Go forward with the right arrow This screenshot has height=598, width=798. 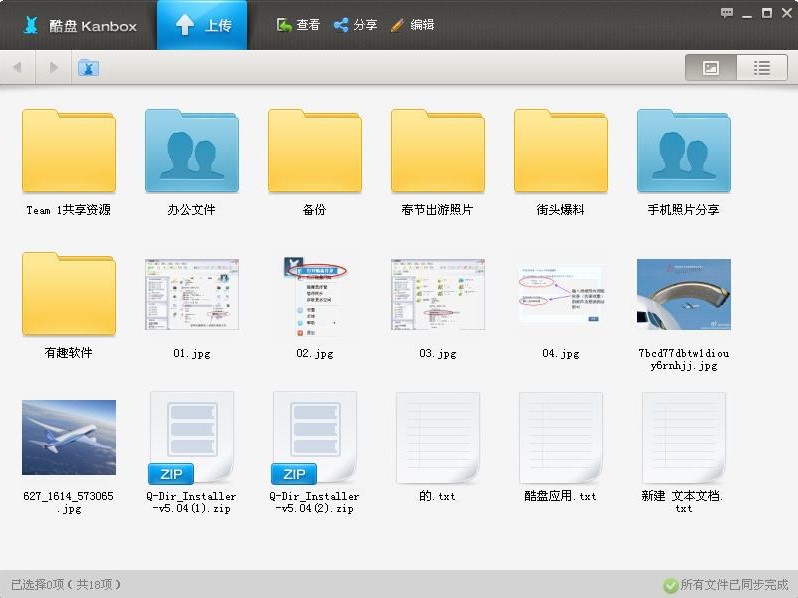click(53, 68)
